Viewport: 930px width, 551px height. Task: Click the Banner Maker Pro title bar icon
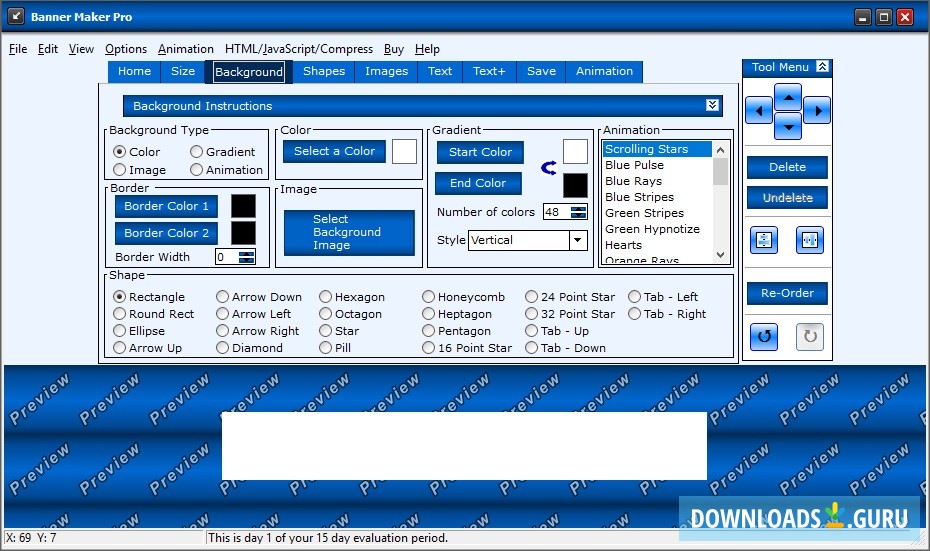16,17
